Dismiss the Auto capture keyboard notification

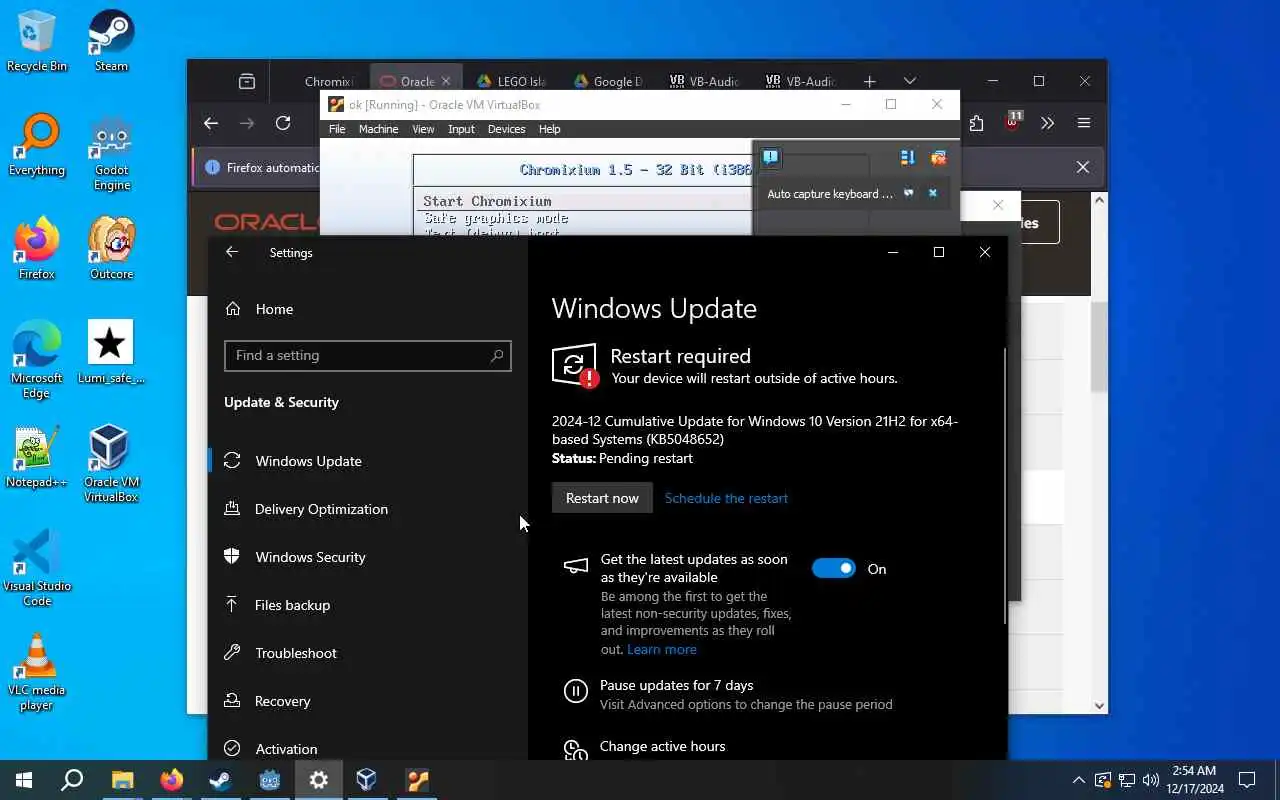click(932, 193)
